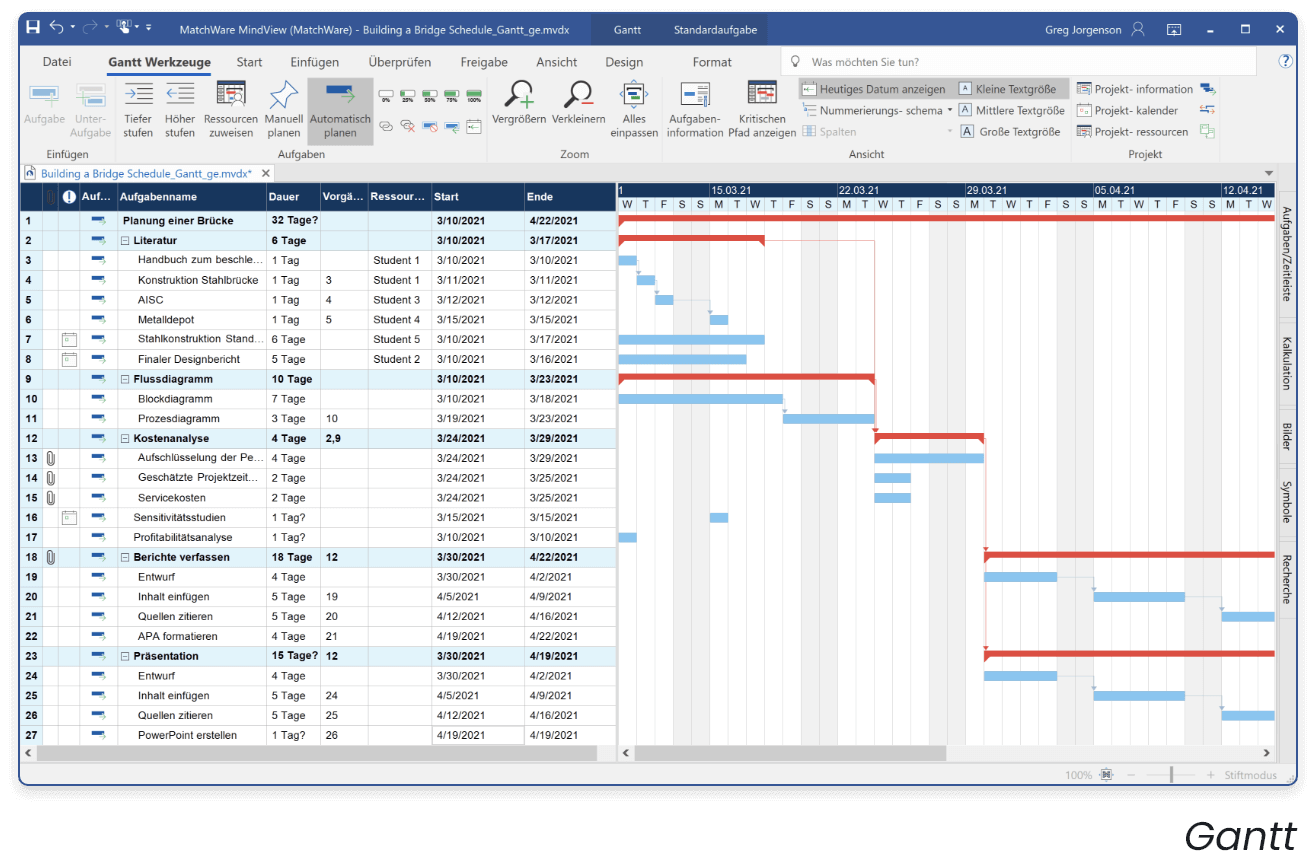Open the Kalkulation side panel tab
Image resolution: width=1316 pixels, height=864 pixels.
(x=1285, y=362)
